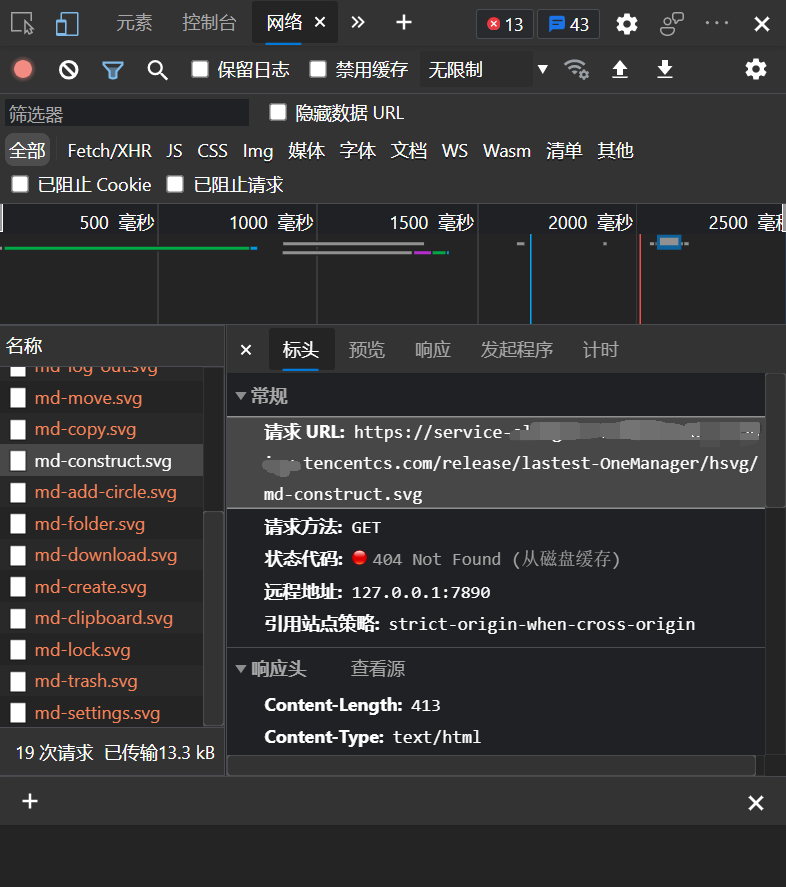Select md-download.svg request row
786x887 pixels.
pos(102,555)
